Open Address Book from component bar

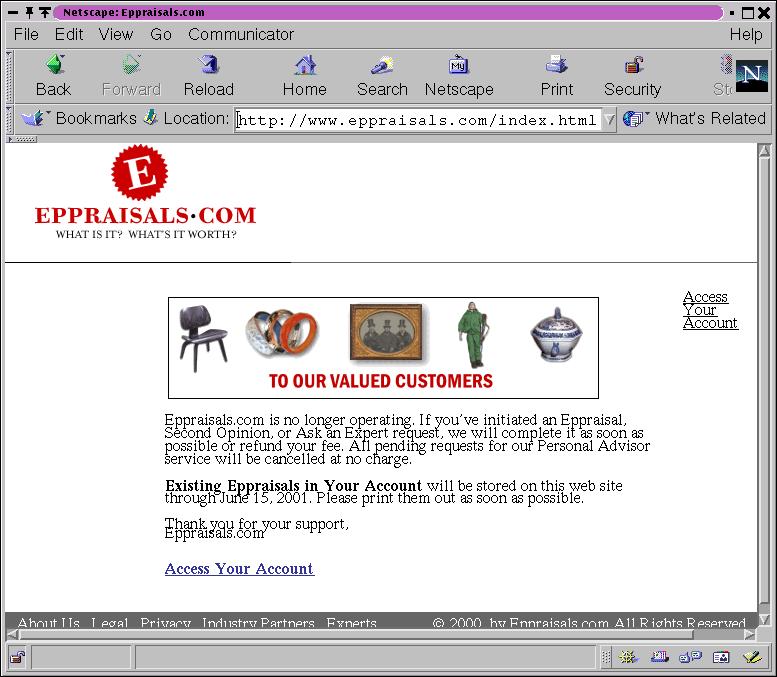721,658
